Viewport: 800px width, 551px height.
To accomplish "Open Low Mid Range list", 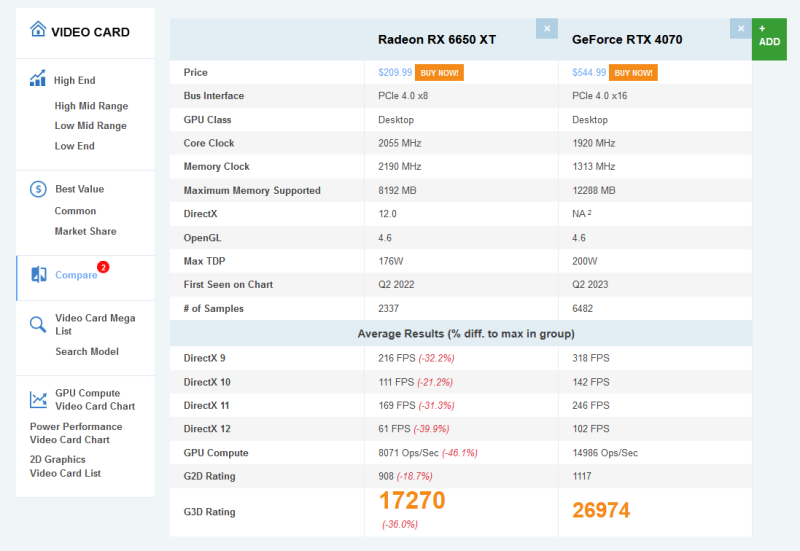I will (x=90, y=126).
